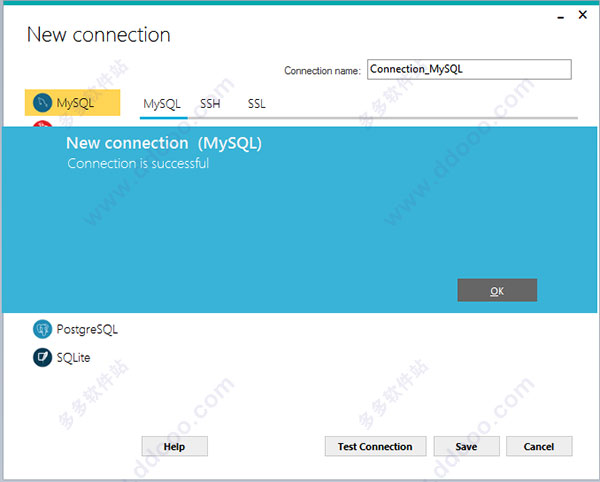Select PostgreSQL in the database type list
The image size is (600, 482).
tap(75, 329)
